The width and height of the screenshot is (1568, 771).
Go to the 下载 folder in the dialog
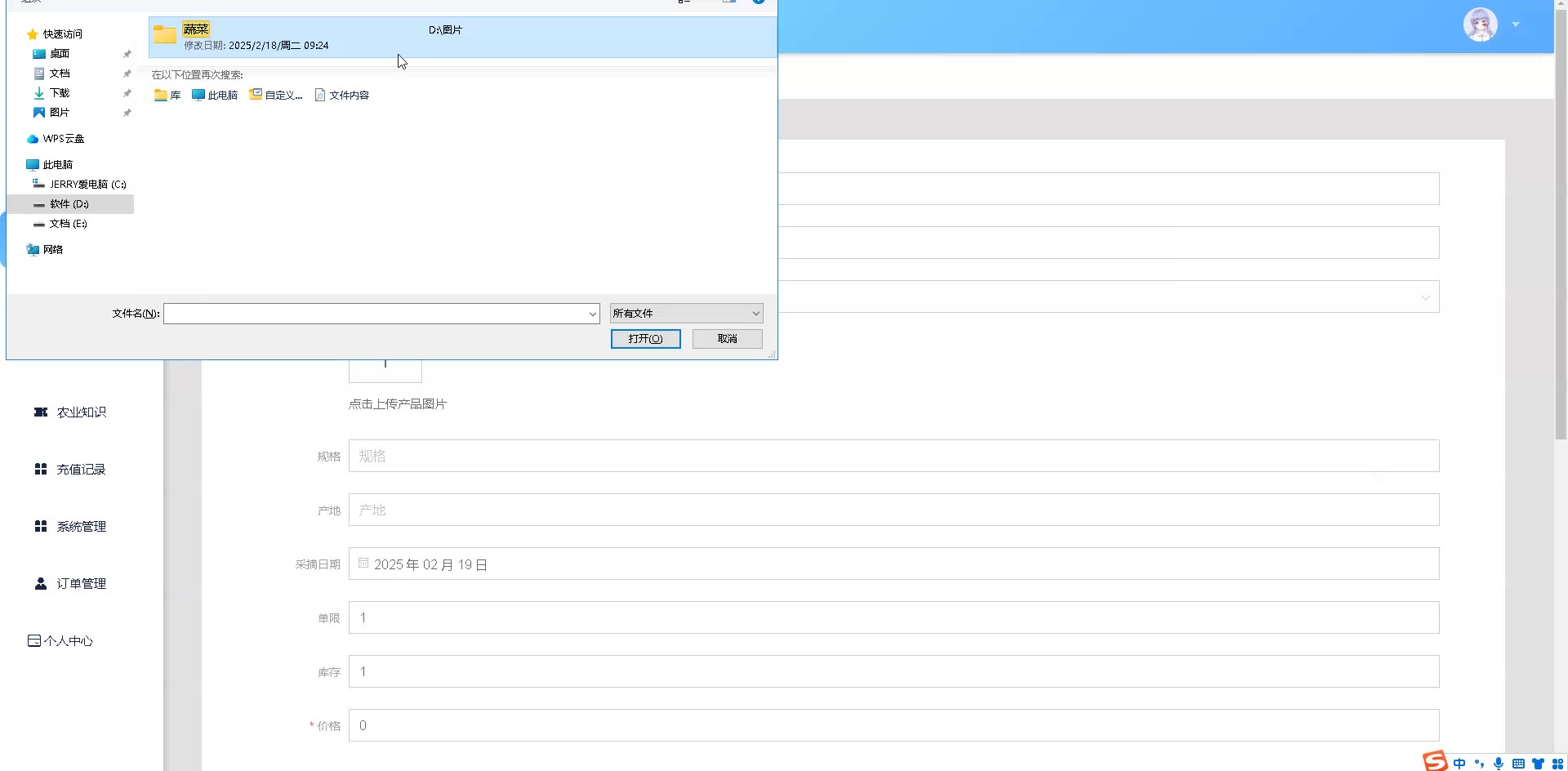coord(60,93)
